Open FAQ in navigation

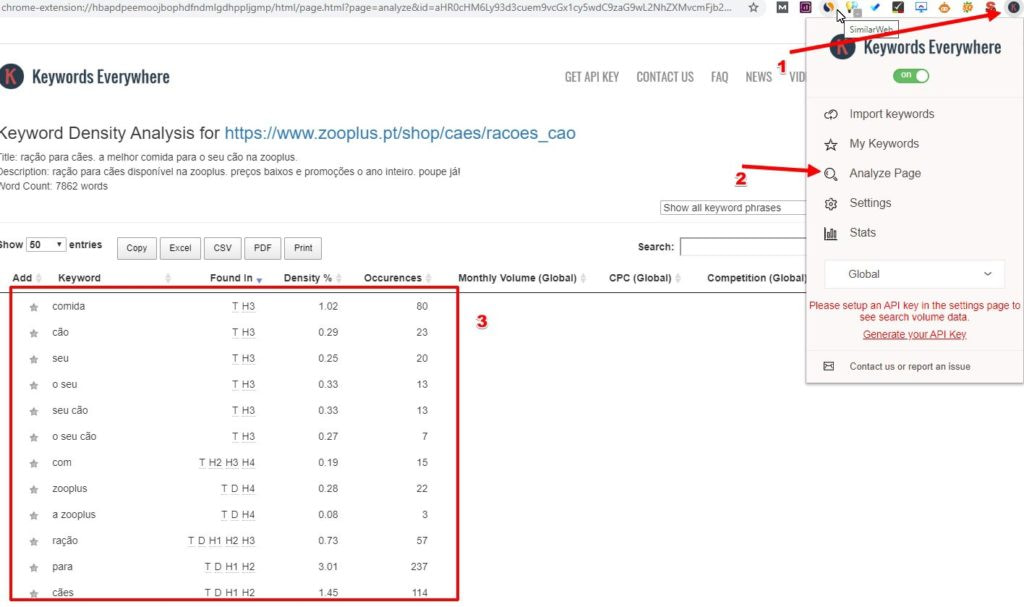(720, 77)
